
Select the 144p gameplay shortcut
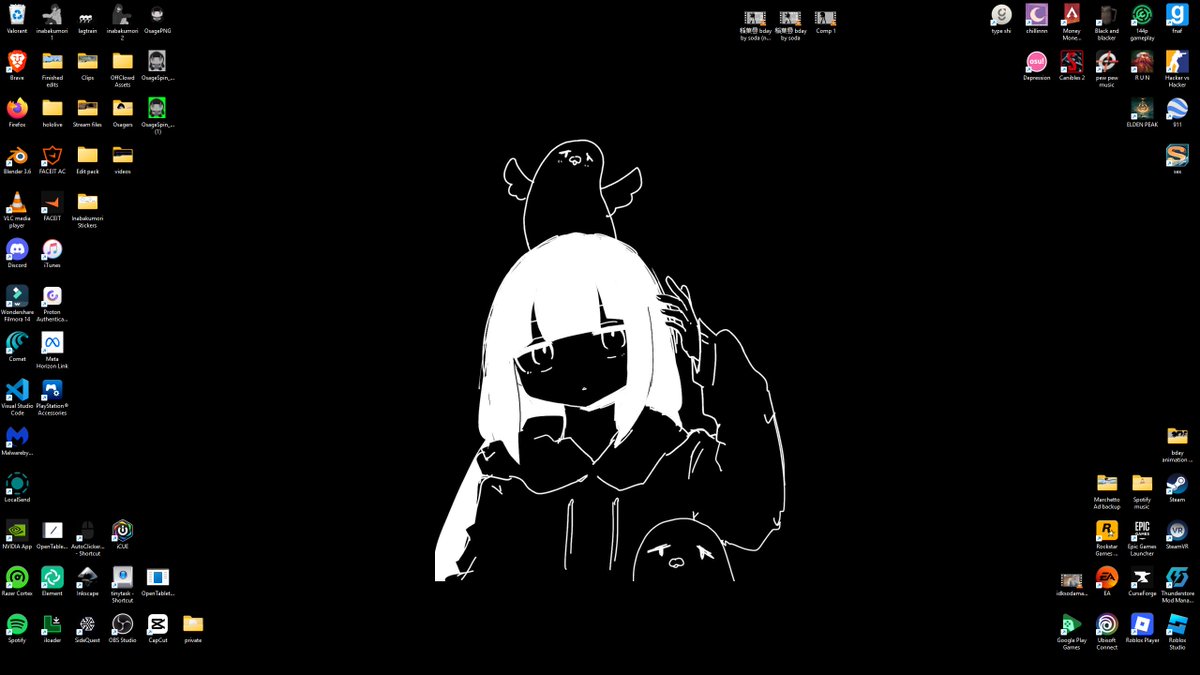tap(1141, 15)
